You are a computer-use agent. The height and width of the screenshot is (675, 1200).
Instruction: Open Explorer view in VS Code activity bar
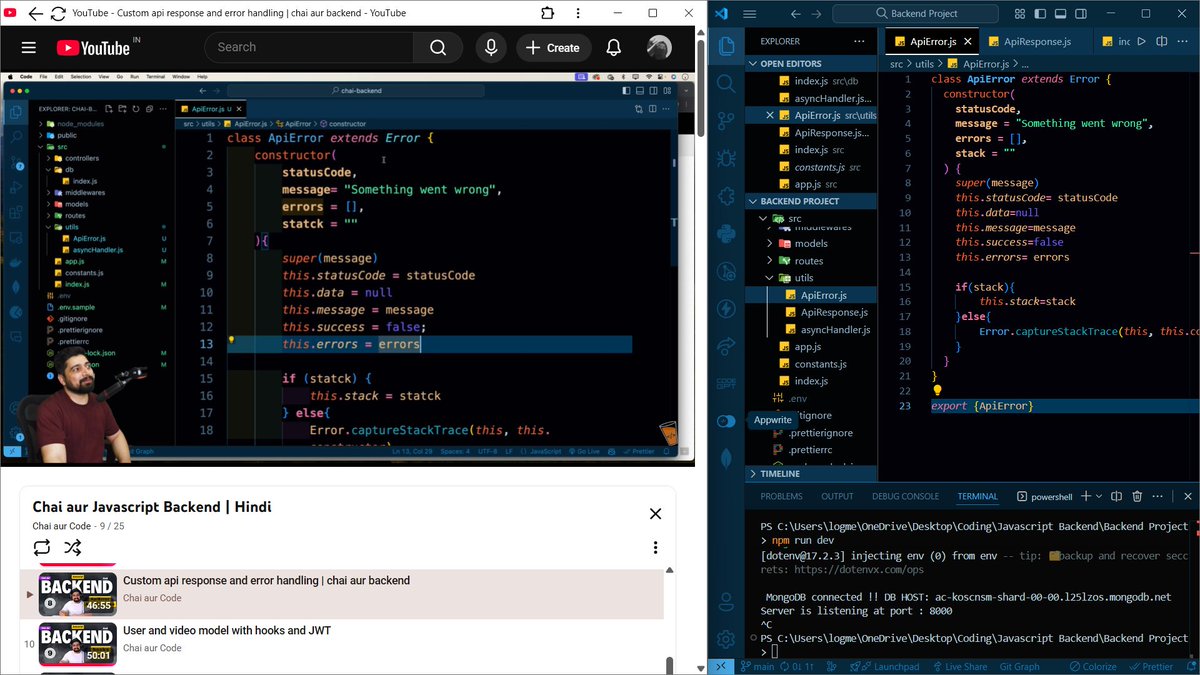[727, 45]
